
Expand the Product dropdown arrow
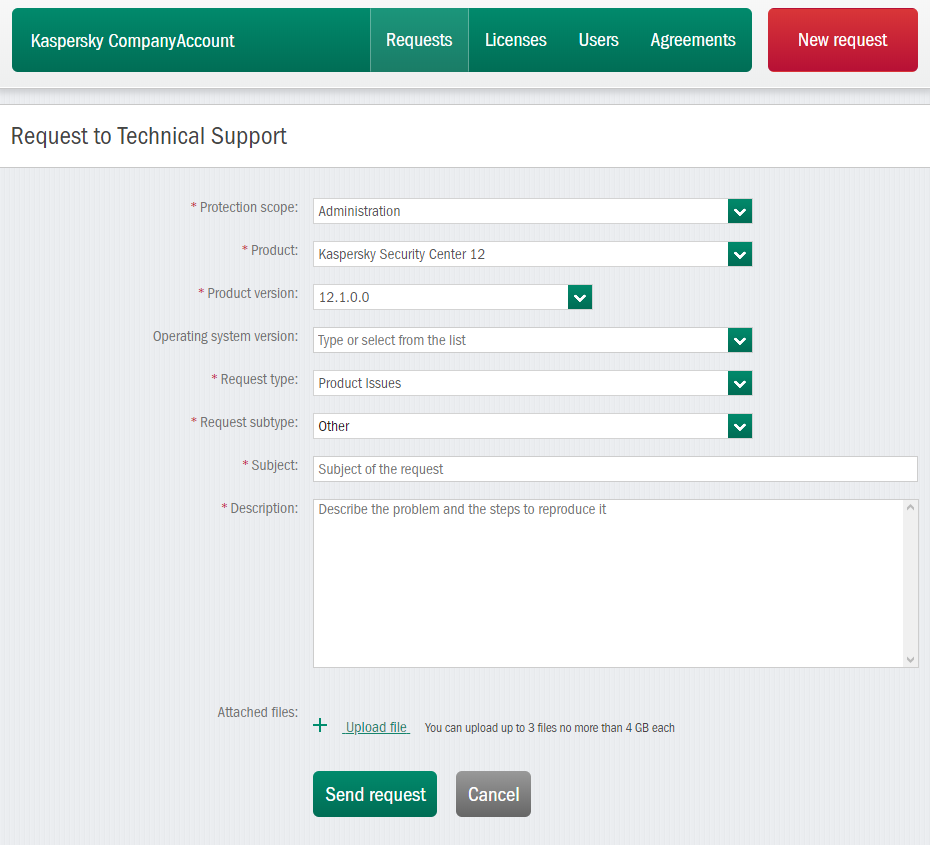tap(739, 254)
